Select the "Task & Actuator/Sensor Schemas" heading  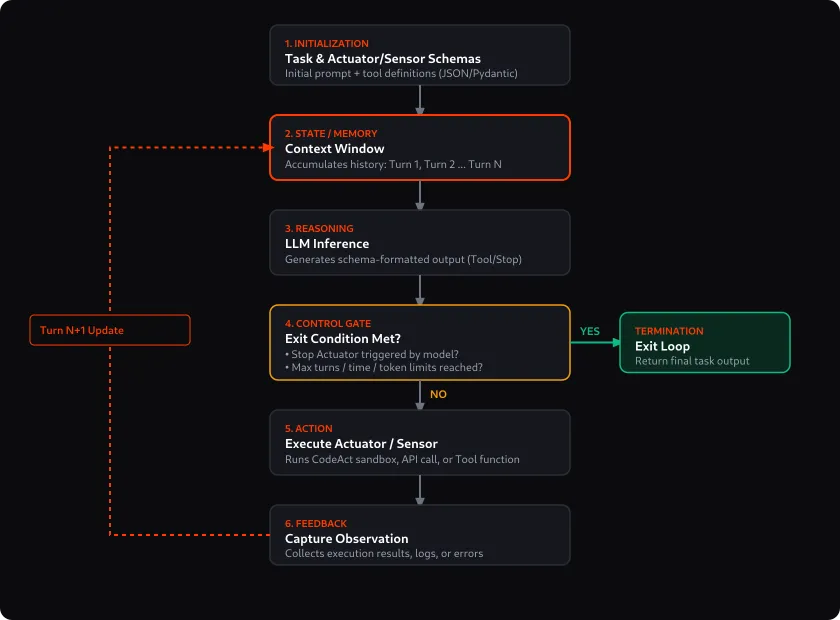tap(382, 58)
